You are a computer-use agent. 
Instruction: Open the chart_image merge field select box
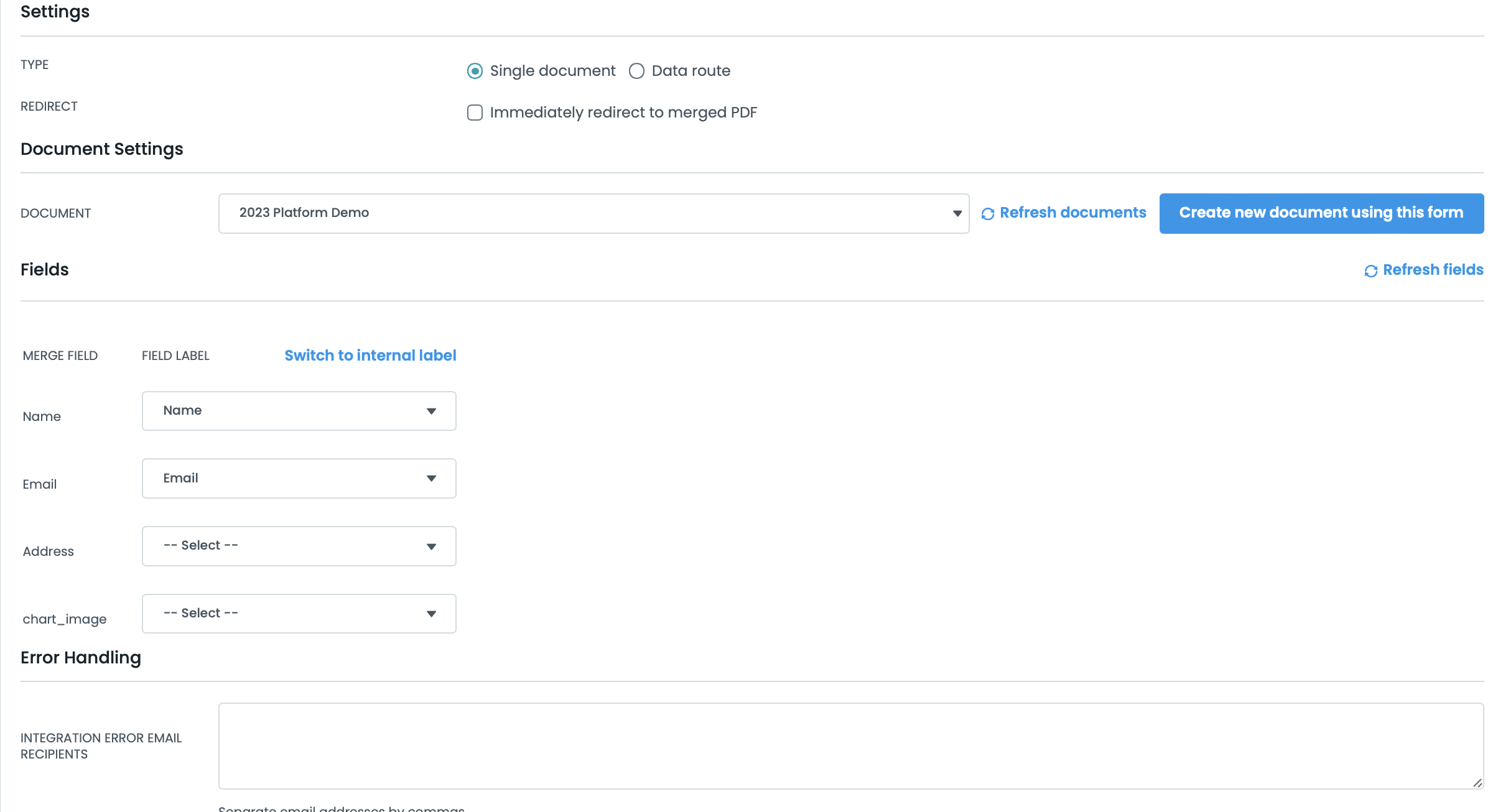(299, 614)
